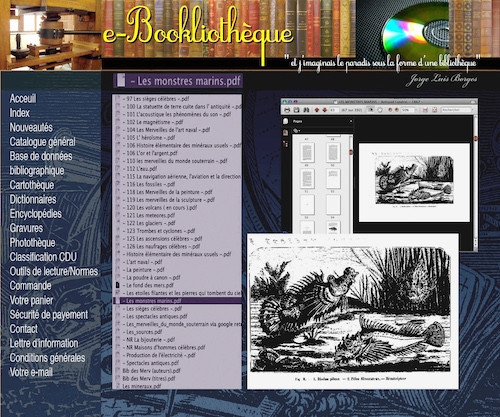This screenshot has width=500, height=417.
Task: Open the Pages panel icon in PDF sidebar
Action: [285, 121]
